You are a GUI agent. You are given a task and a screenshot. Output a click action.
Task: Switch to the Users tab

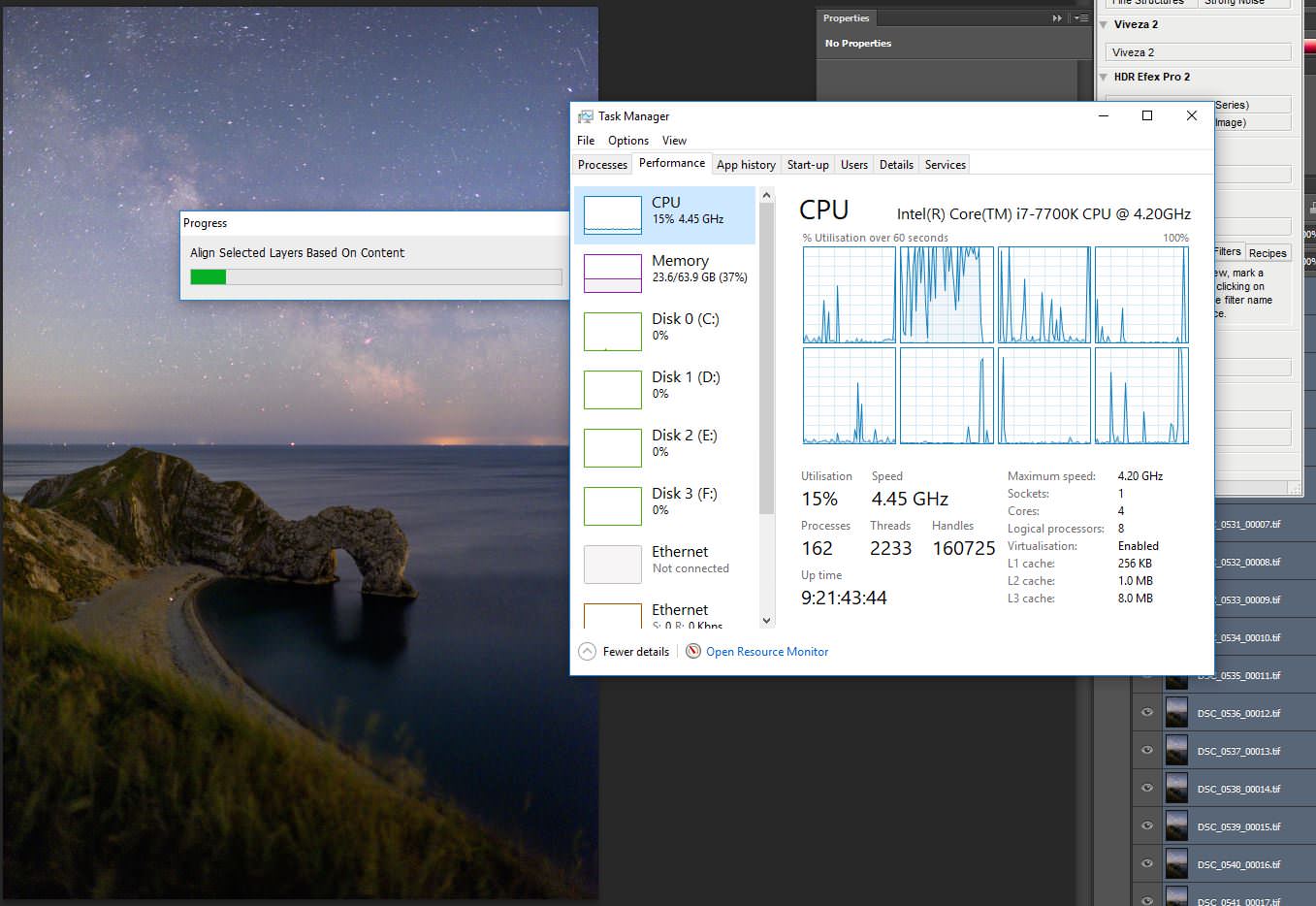(854, 165)
